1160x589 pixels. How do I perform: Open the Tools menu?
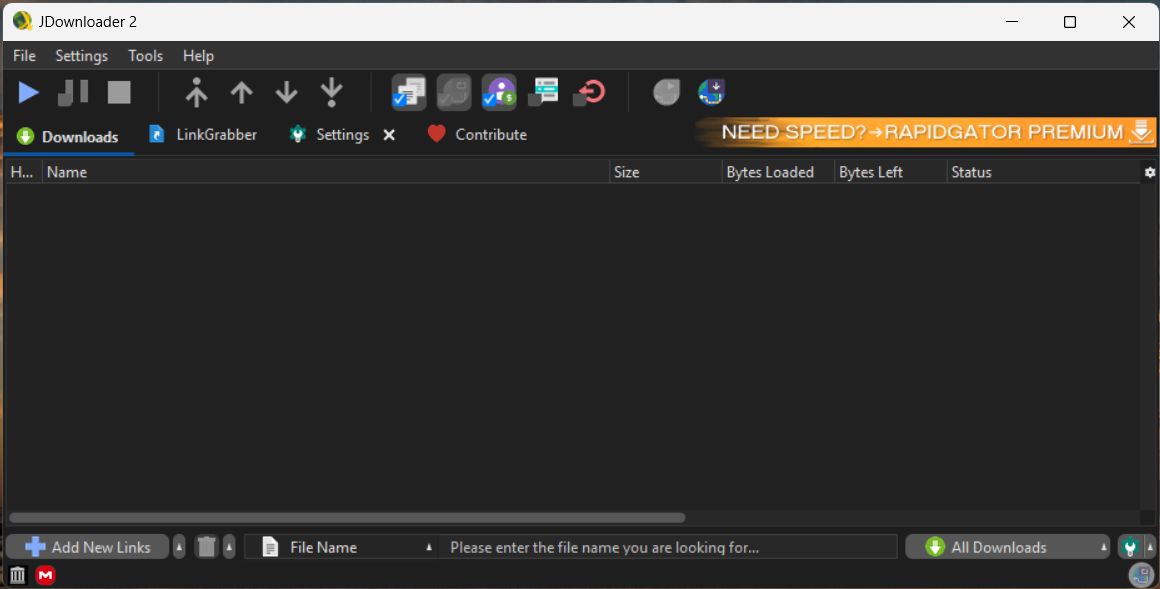(146, 55)
